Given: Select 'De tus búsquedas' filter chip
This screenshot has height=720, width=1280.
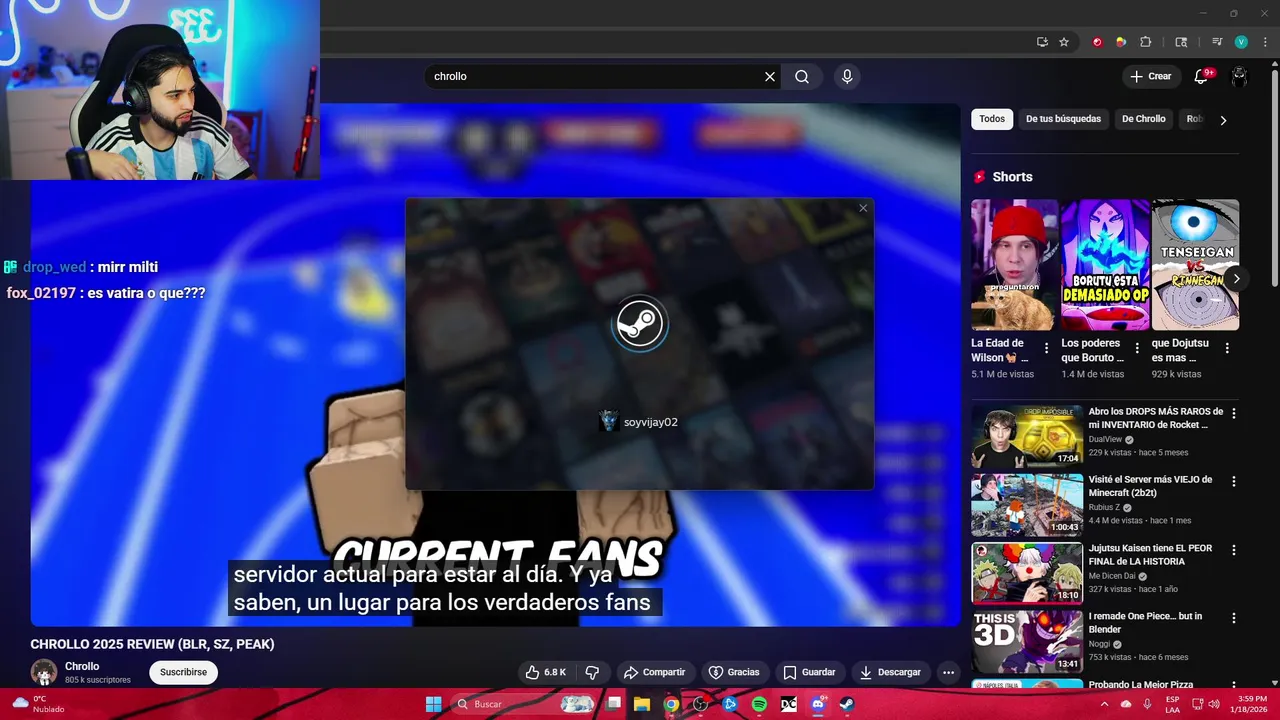Looking at the screenshot, I should (x=1063, y=119).
